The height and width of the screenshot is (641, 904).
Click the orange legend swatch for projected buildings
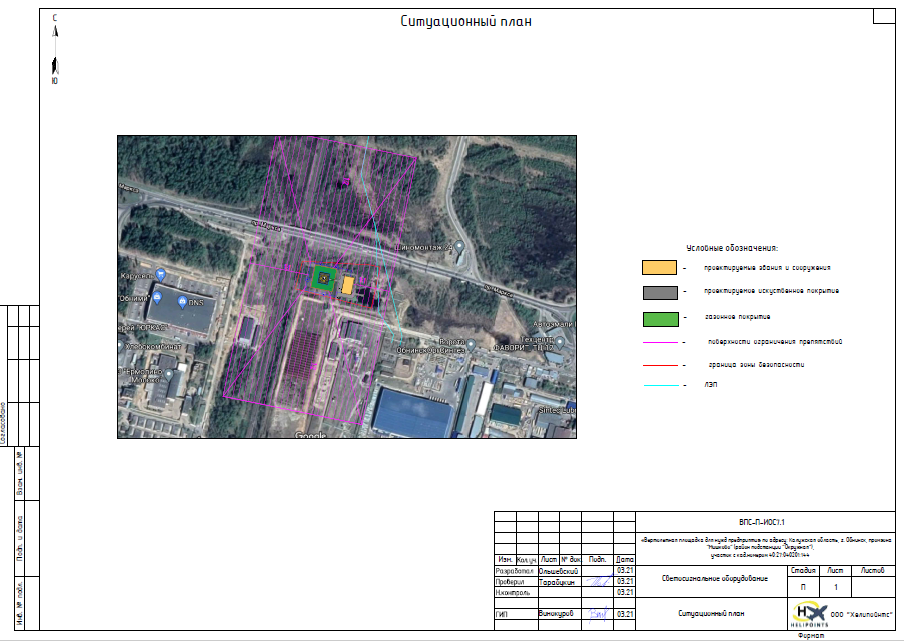(660, 267)
